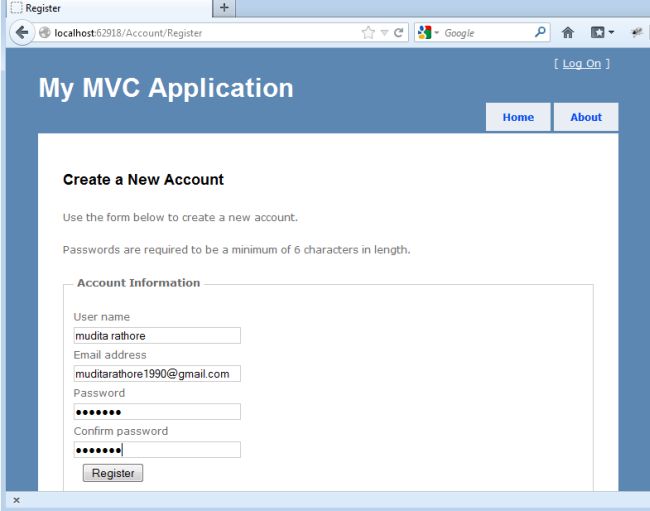The image size is (650, 511).
Task: Click the Account Information legend text
Action: (138, 283)
